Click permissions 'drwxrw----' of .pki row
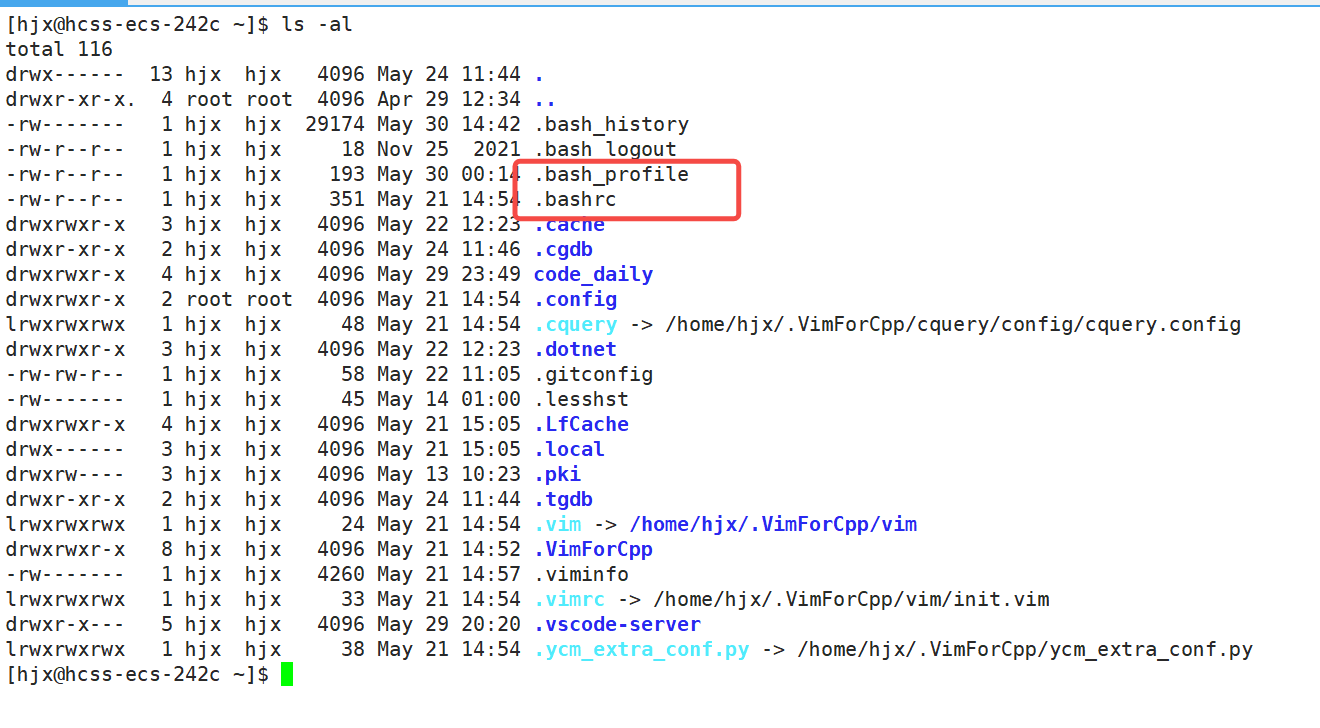1320x728 pixels. pyautogui.click(x=65, y=475)
